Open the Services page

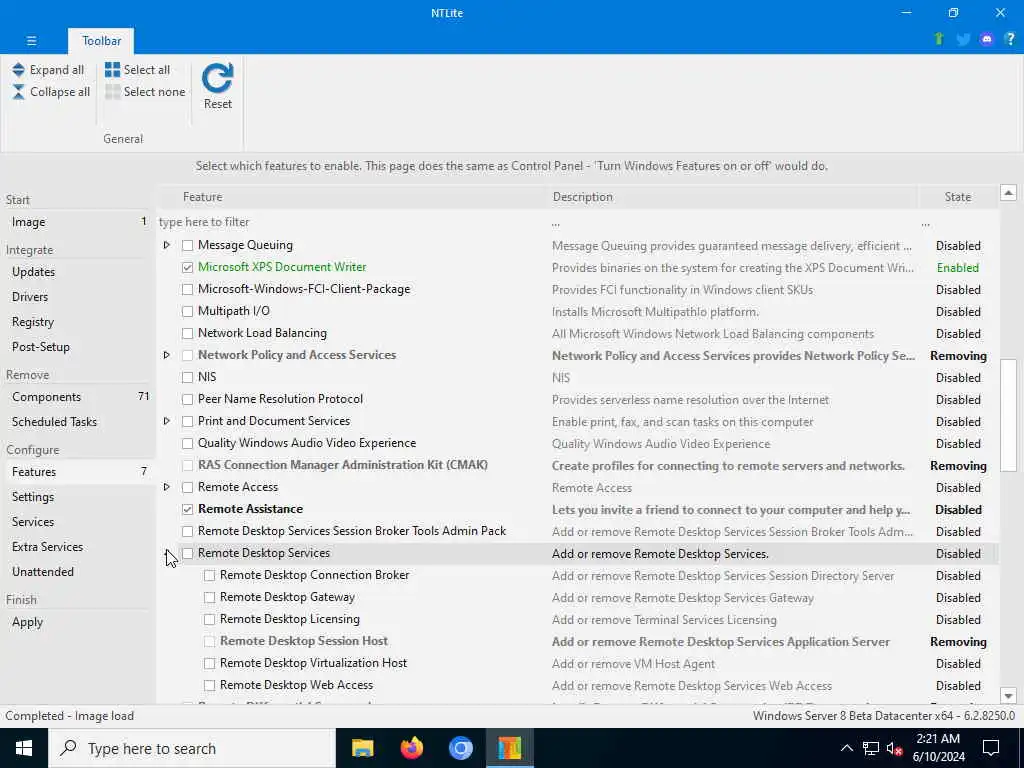(x=78, y=522)
